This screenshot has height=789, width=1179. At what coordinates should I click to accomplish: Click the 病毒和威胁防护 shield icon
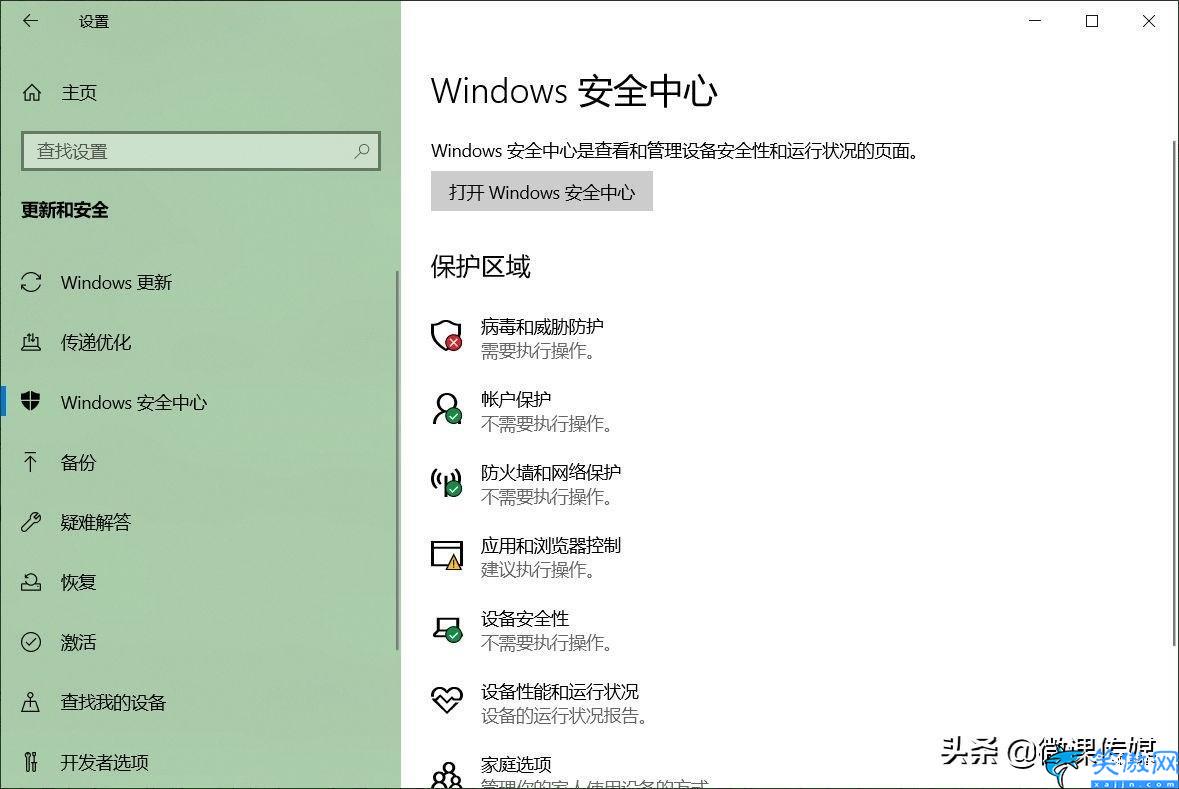(446, 335)
